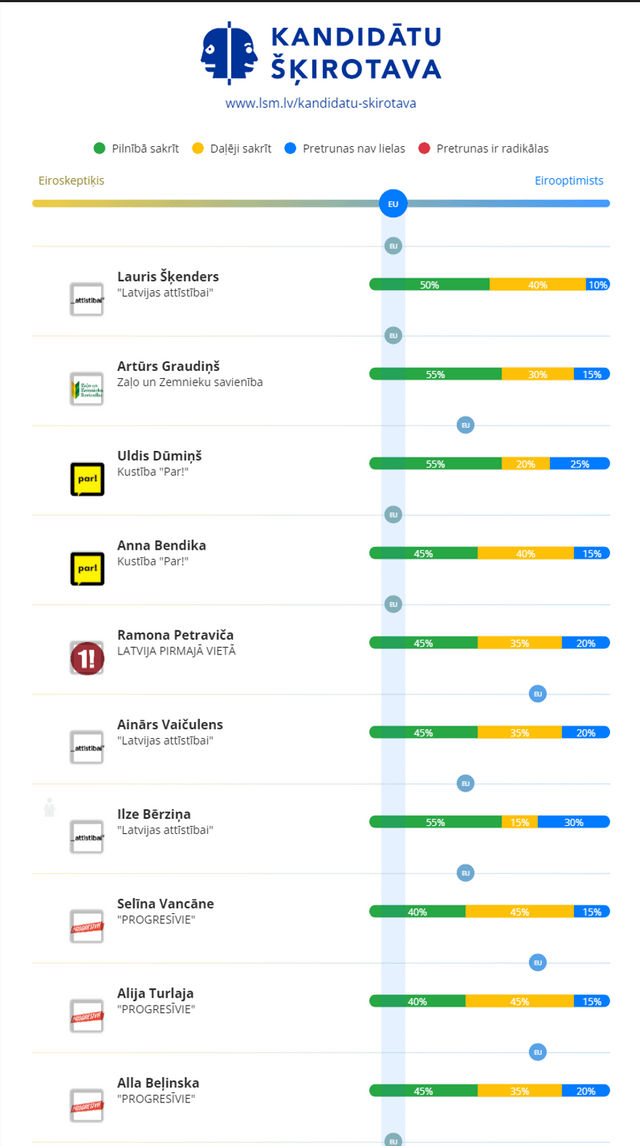Click the EU marker above Uldis Dūmiņš
The height and width of the screenshot is (1146, 640).
point(465,425)
